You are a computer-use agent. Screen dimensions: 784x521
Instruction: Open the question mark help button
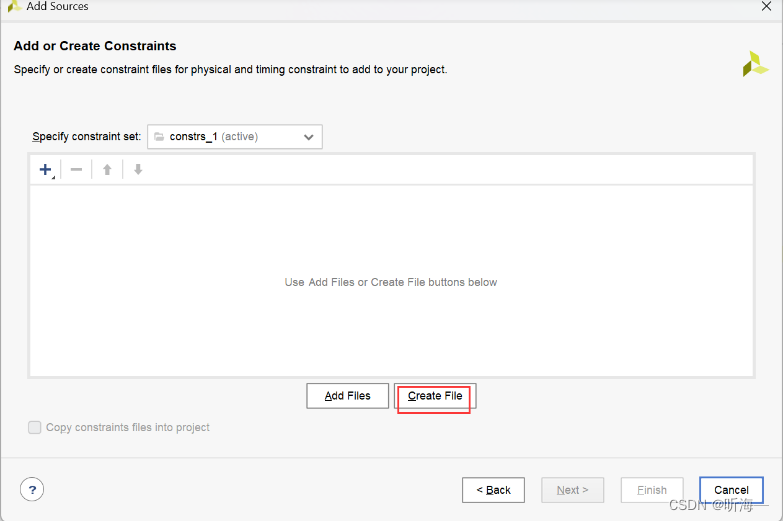point(32,490)
